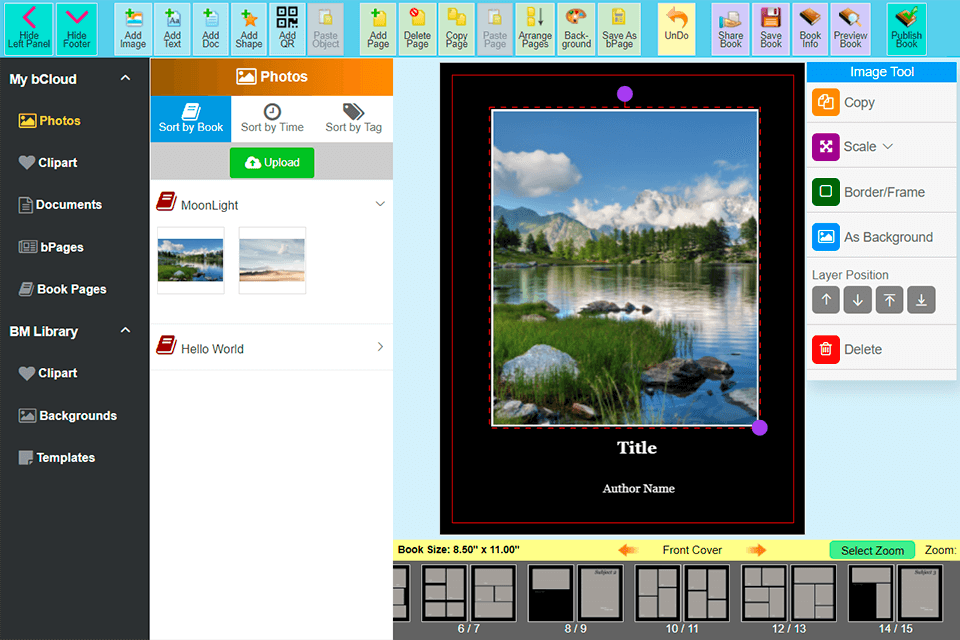
Task: Open the Arrange Pages tool
Action: click(x=535, y=28)
